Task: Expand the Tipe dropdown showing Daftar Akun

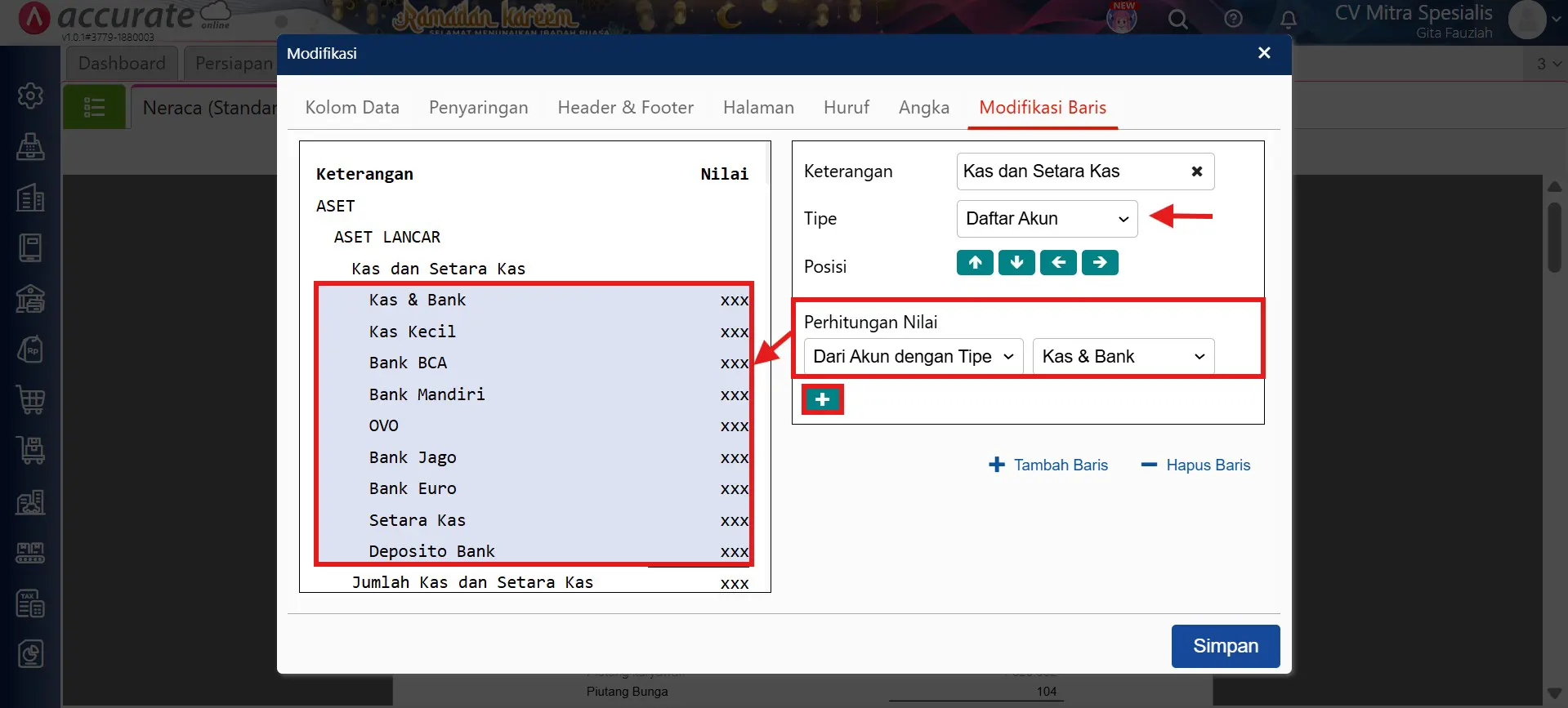Action: (x=1046, y=219)
